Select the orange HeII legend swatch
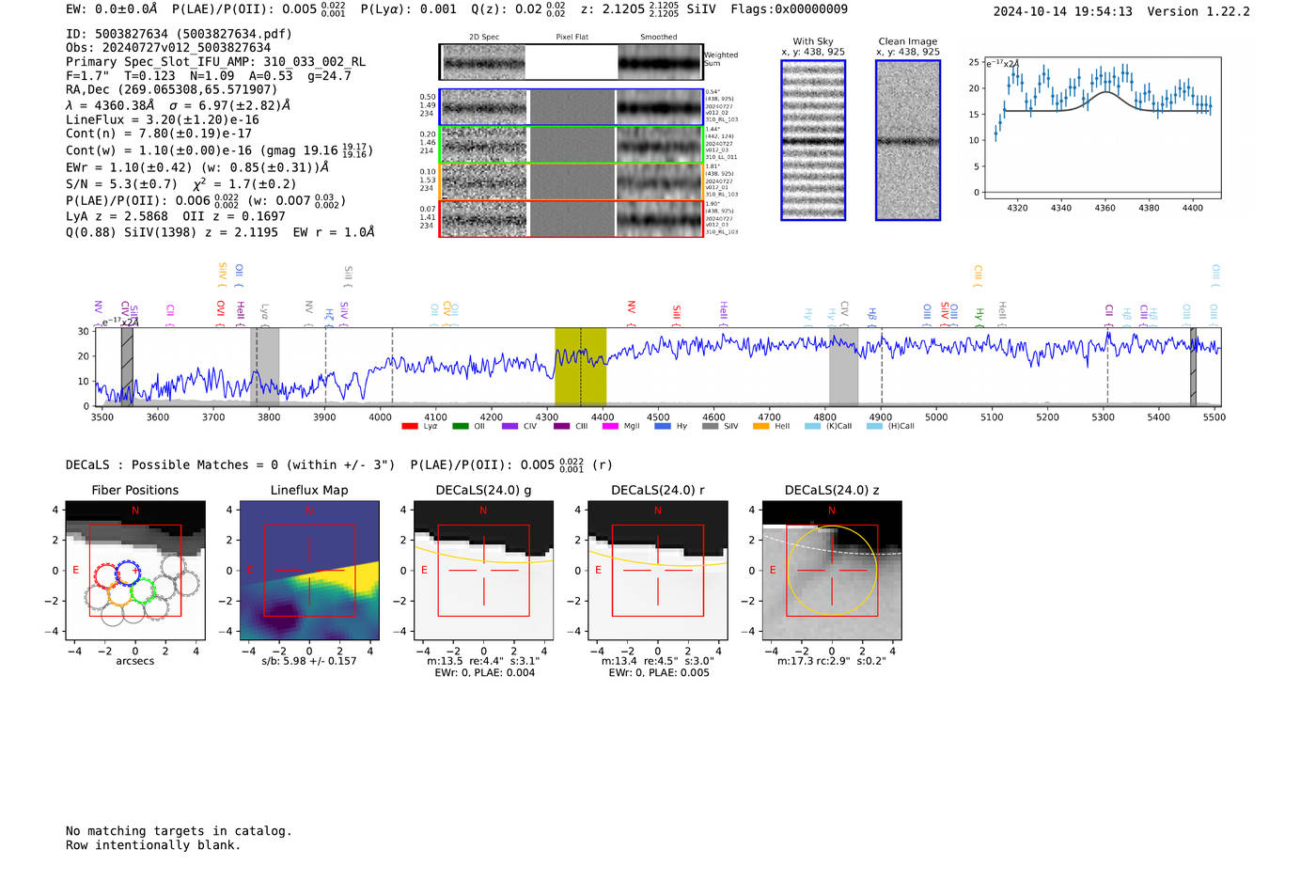 pos(761,426)
